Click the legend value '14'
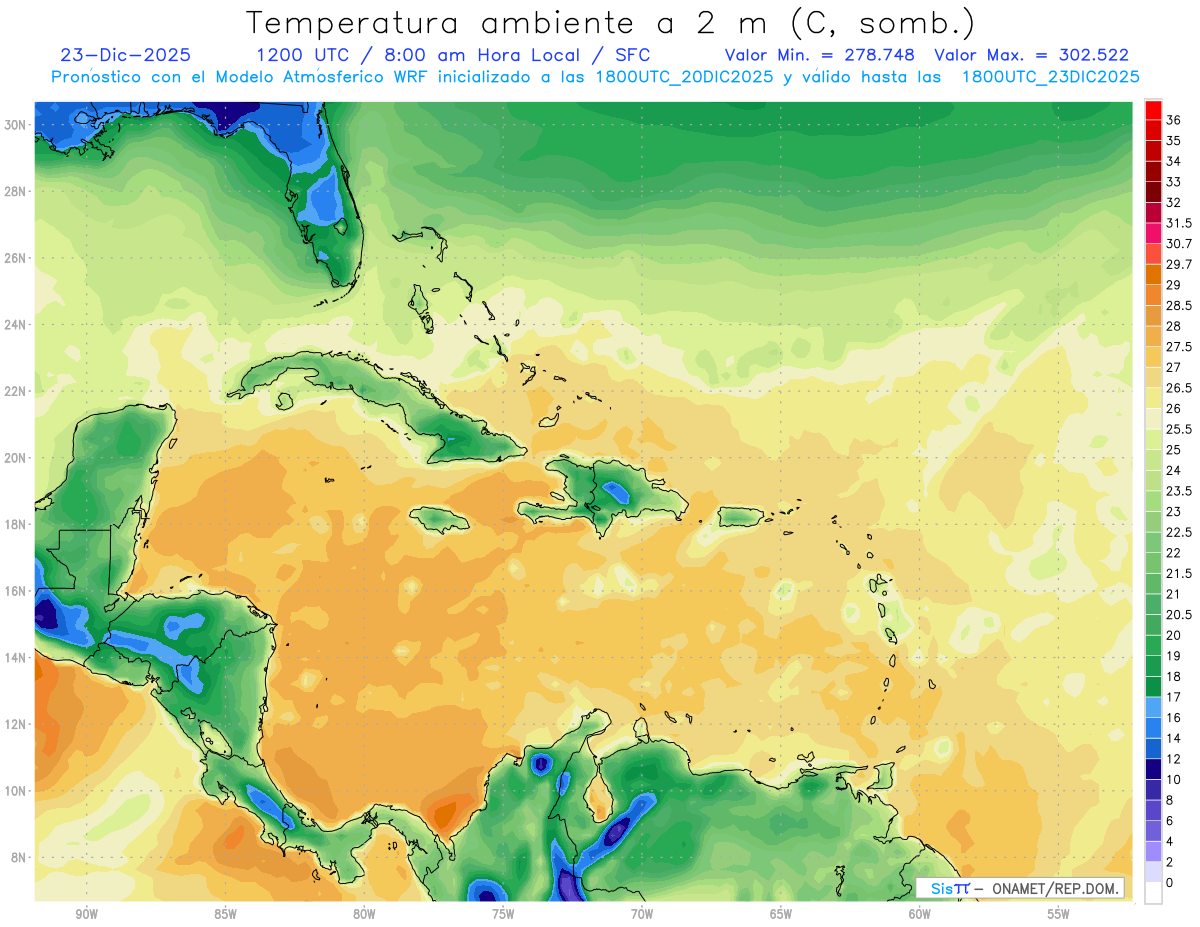Screen dimensions: 1200x927 pyautogui.click(x=1174, y=738)
